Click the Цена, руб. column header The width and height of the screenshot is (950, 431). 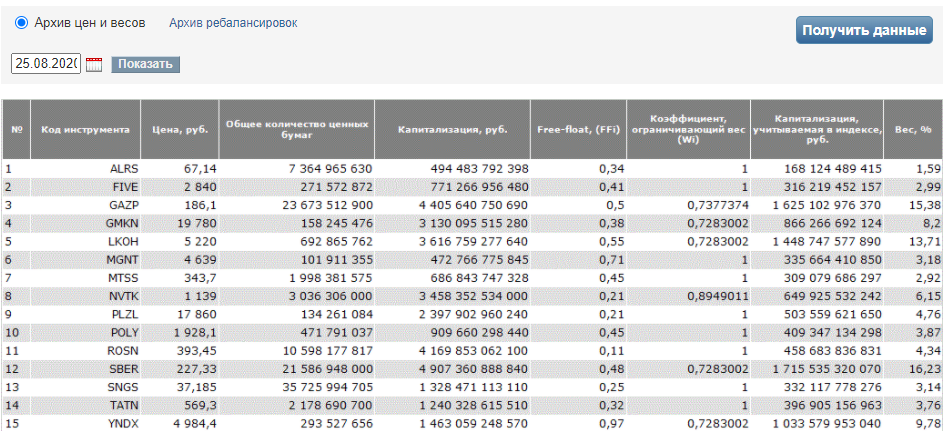pyautogui.click(x=179, y=129)
